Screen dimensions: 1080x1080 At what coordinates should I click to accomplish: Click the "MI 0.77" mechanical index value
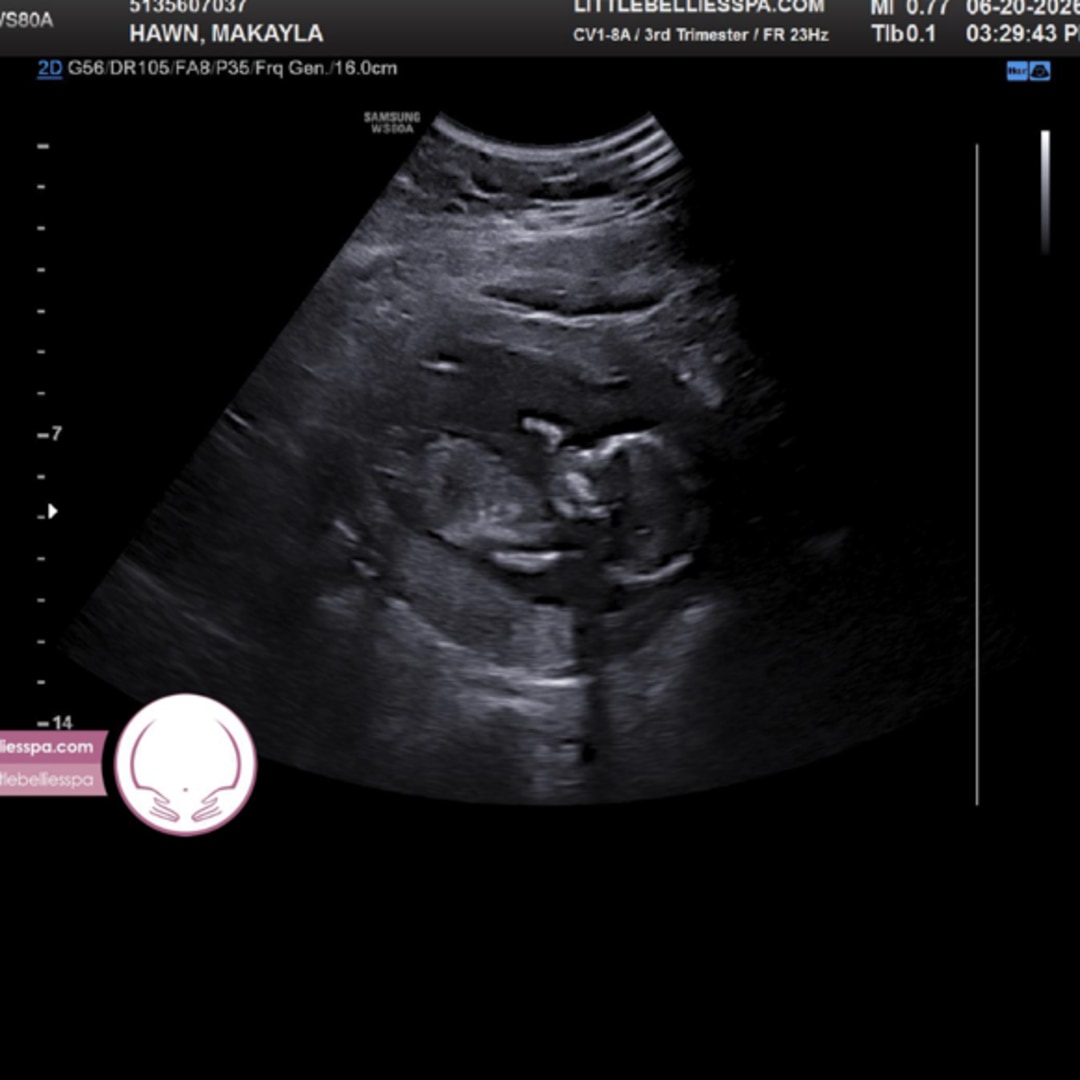pos(910,8)
